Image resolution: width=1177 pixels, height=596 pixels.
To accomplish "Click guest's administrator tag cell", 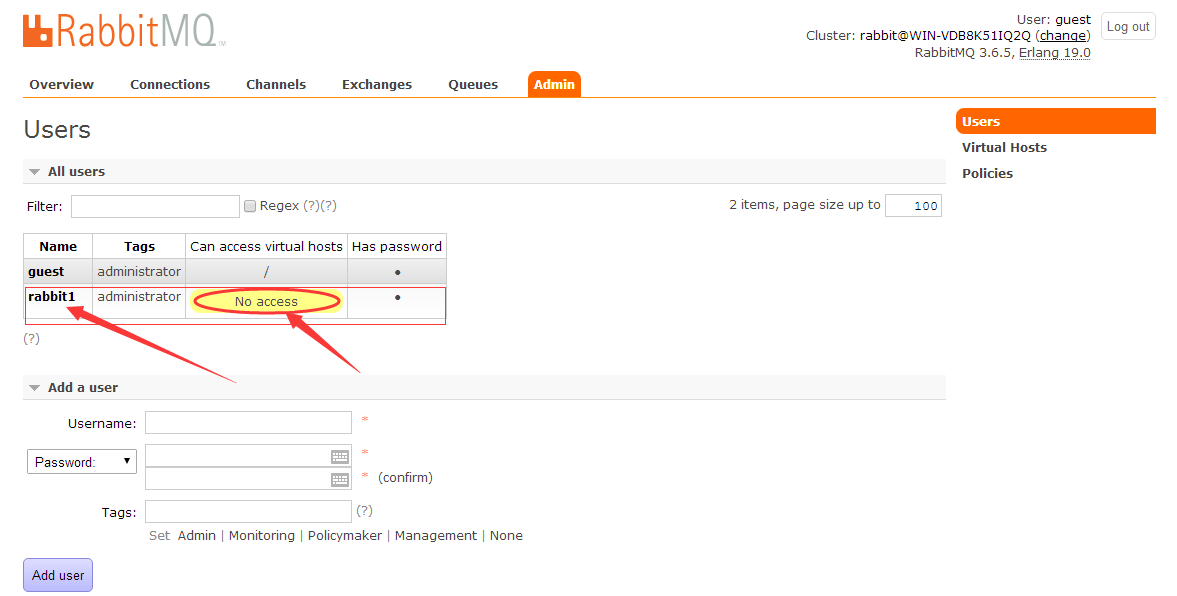I will click(139, 271).
